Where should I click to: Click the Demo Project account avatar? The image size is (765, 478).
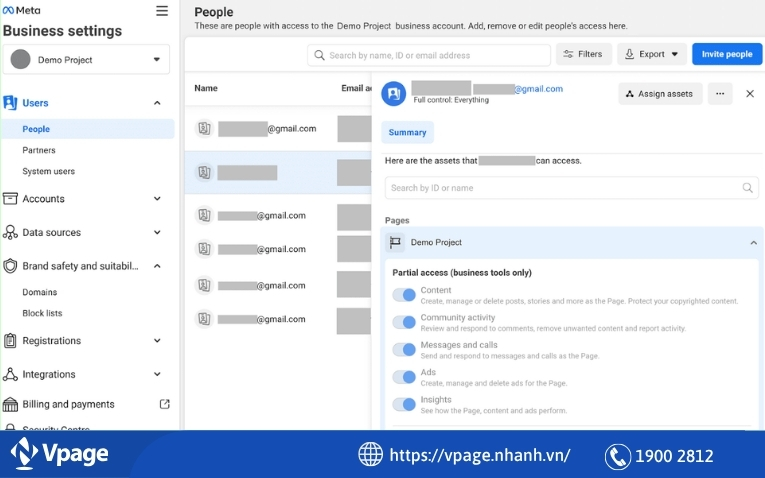(x=20, y=60)
